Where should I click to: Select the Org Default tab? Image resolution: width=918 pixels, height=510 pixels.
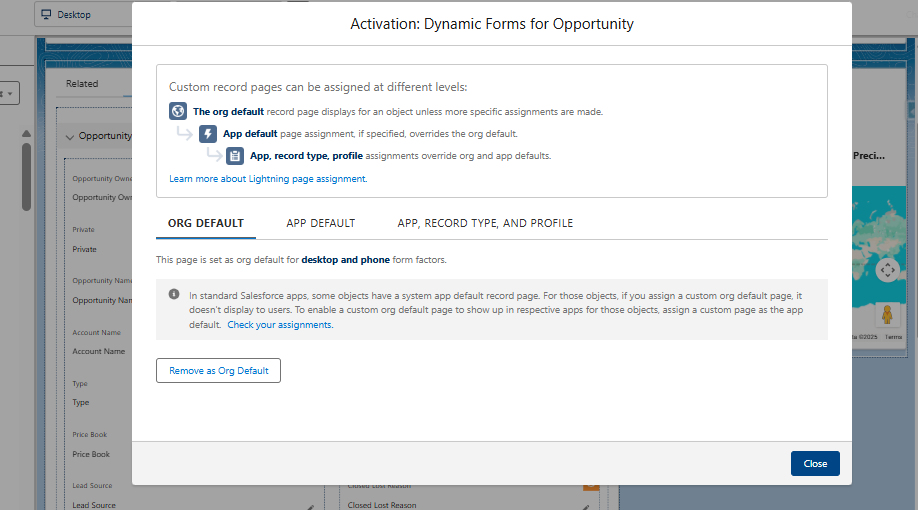point(205,223)
